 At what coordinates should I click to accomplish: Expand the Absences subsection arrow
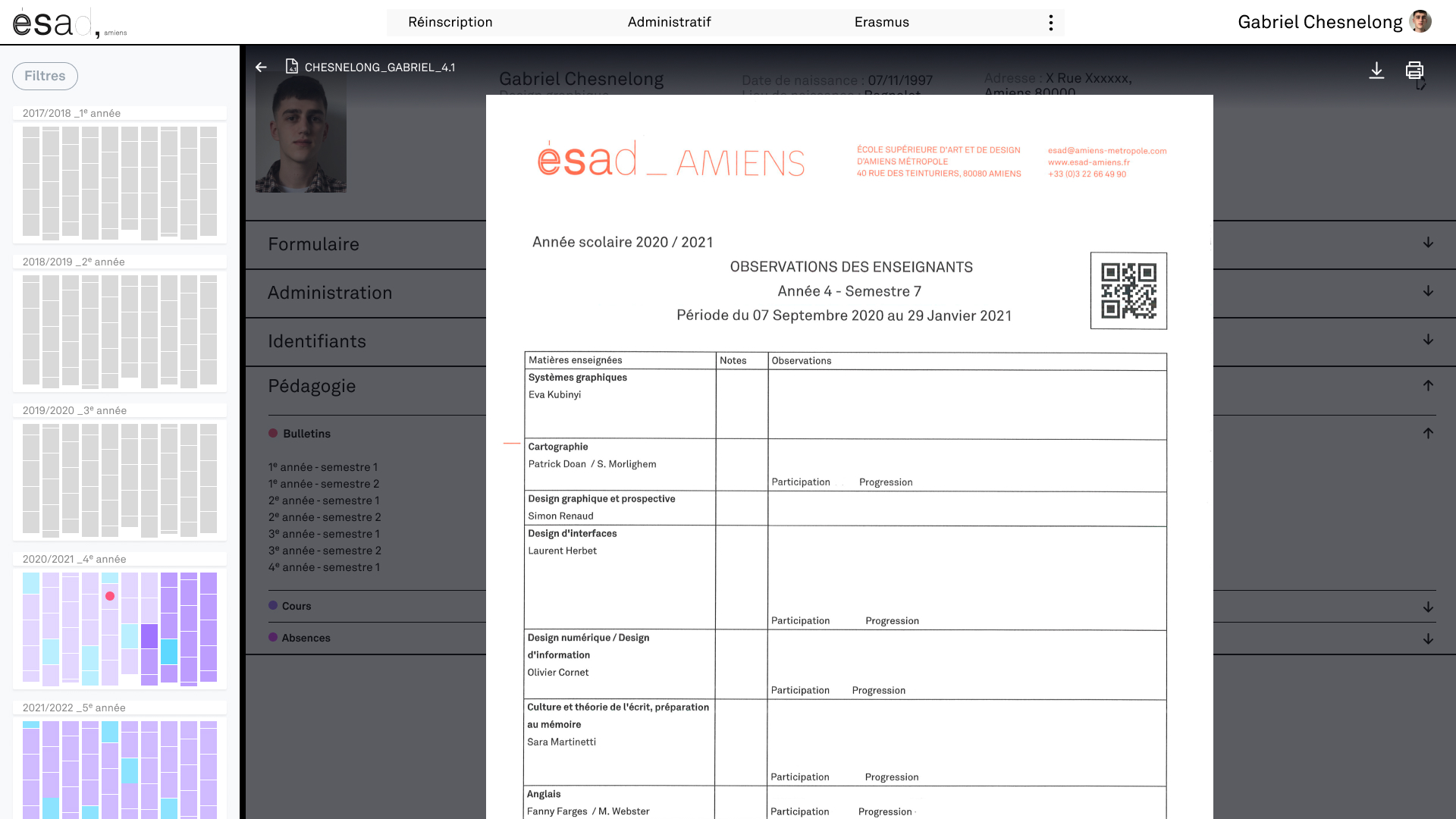[x=1428, y=639]
